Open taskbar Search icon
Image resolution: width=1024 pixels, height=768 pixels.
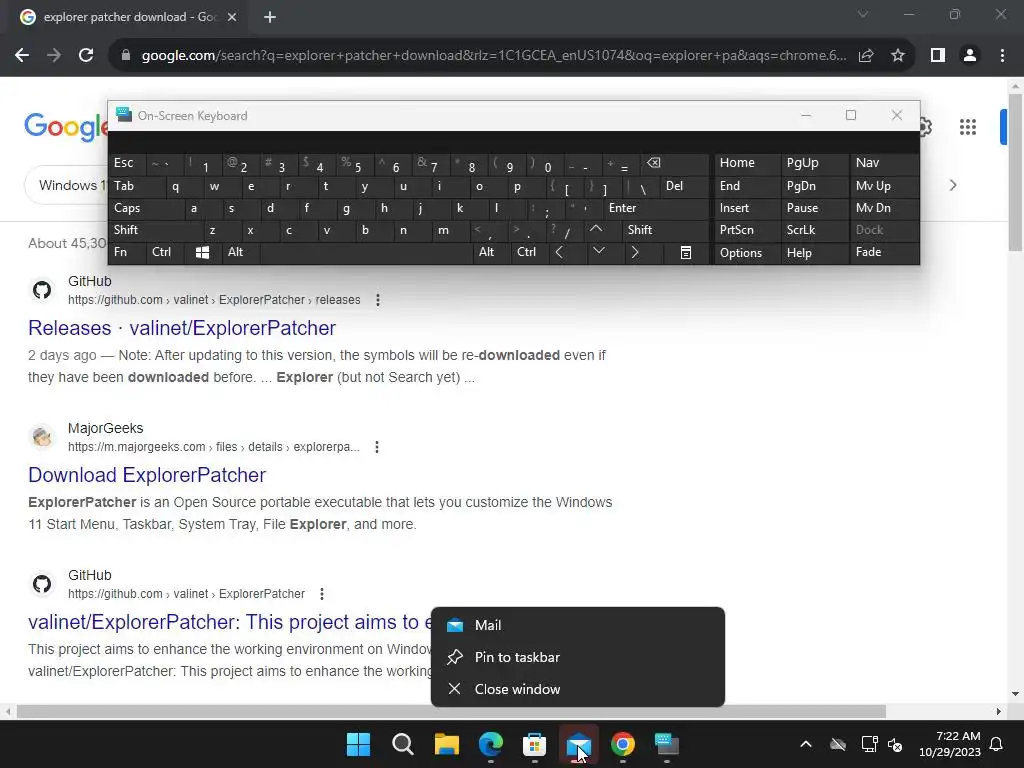click(402, 744)
